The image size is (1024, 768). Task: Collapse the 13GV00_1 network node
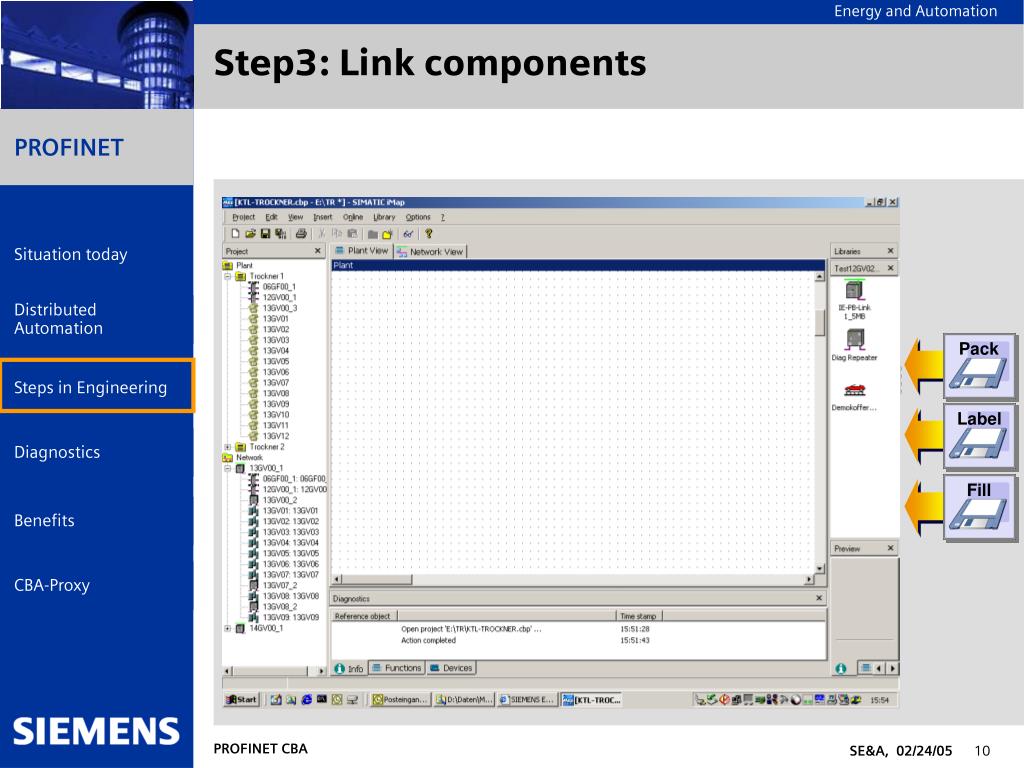228,468
